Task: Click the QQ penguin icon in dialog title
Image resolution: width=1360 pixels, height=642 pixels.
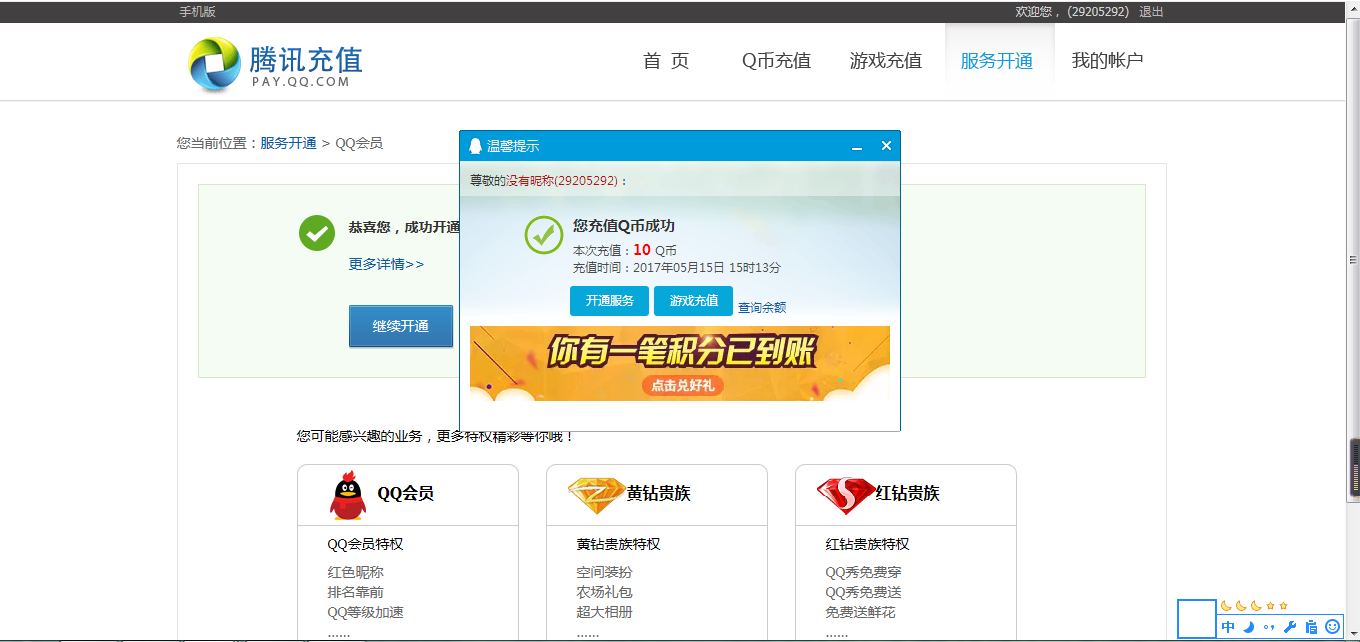Action: [x=476, y=146]
